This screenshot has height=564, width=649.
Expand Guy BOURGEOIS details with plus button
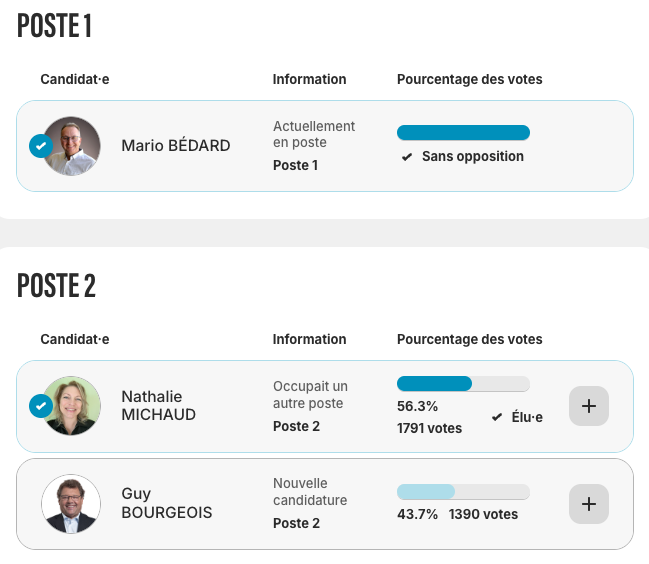point(589,503)
